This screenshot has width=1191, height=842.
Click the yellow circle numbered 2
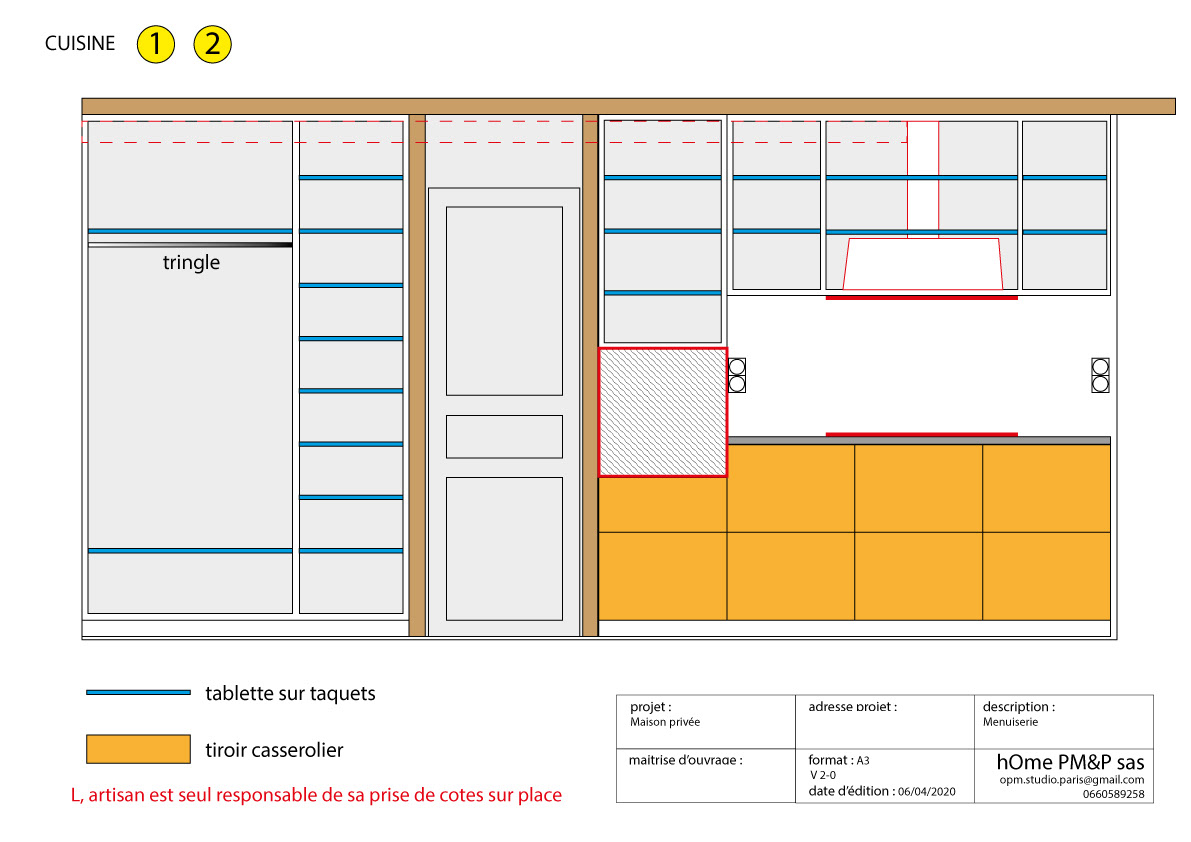pyautogui.click(x=213, y=44)
